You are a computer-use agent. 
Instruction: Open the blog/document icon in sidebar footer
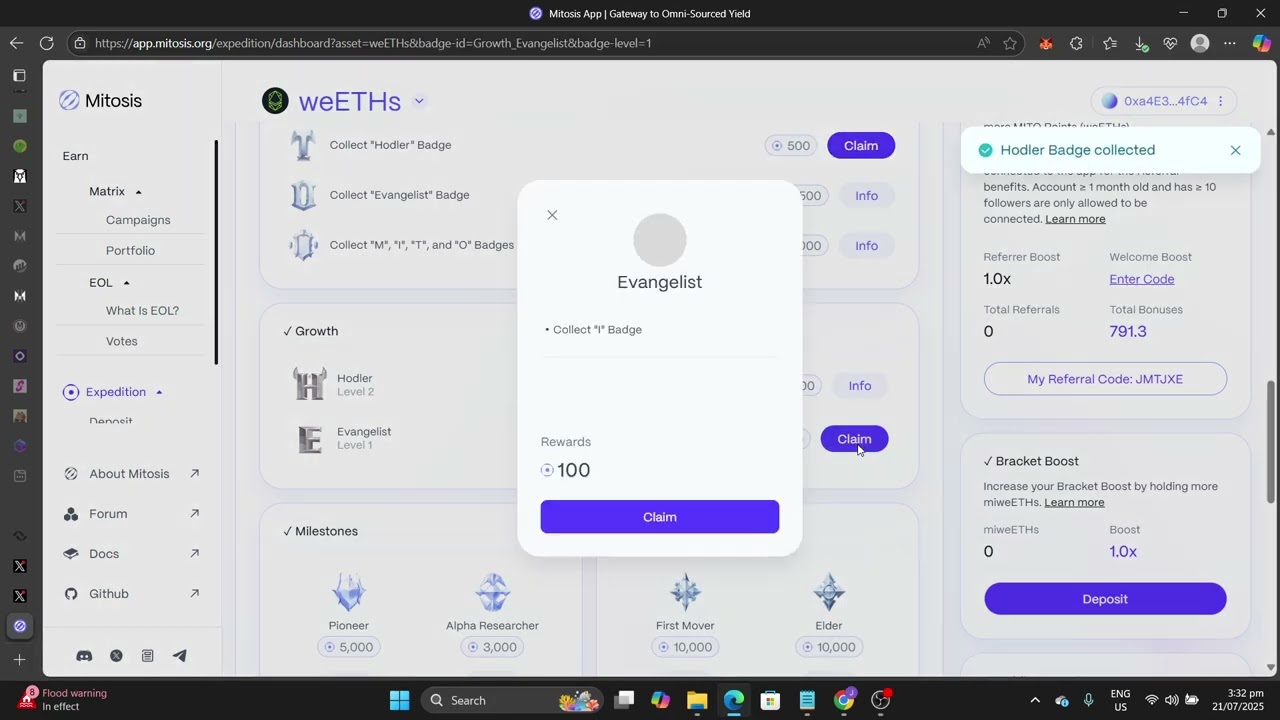coord(147,656)
